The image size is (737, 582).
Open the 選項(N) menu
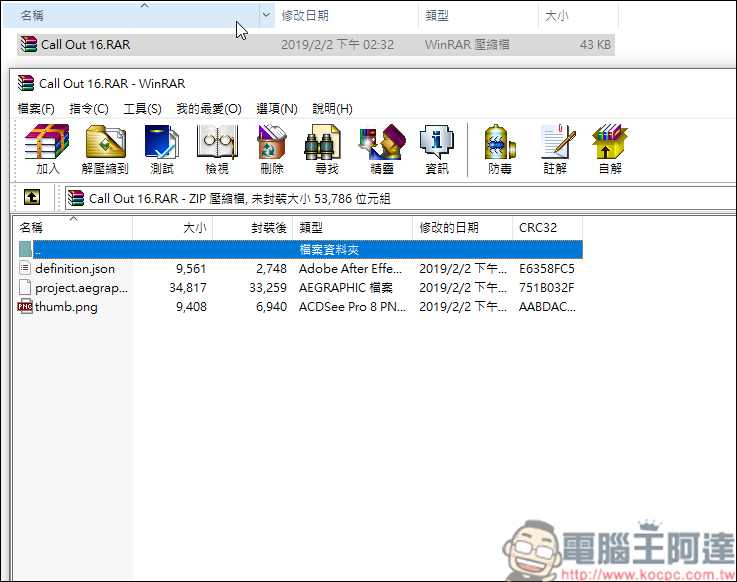click(x=277, y=109)
